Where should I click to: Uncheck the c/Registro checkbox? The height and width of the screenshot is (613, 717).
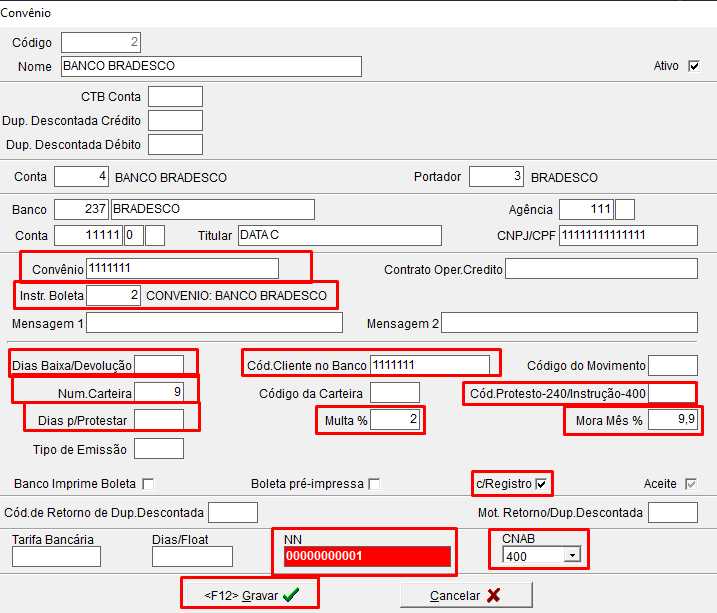click(542, 484)
